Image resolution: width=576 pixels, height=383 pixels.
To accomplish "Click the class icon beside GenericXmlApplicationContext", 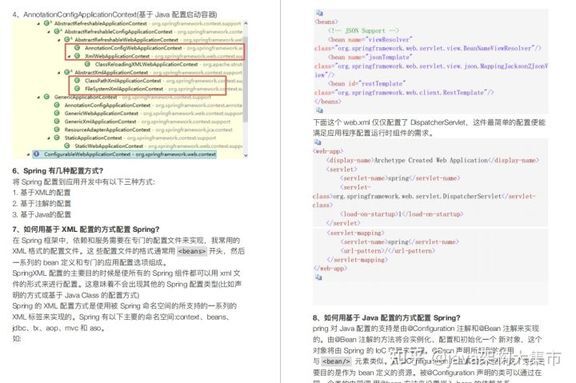I will [x=57, y=121].
